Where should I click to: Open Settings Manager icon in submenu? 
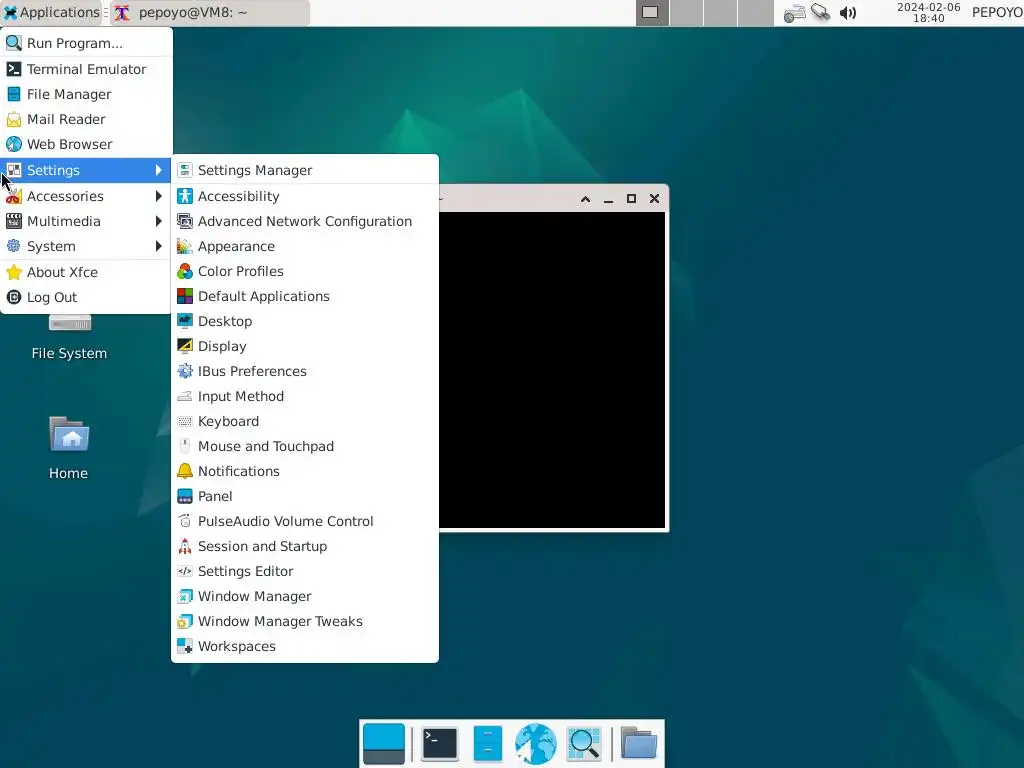(x=185, y=170)
